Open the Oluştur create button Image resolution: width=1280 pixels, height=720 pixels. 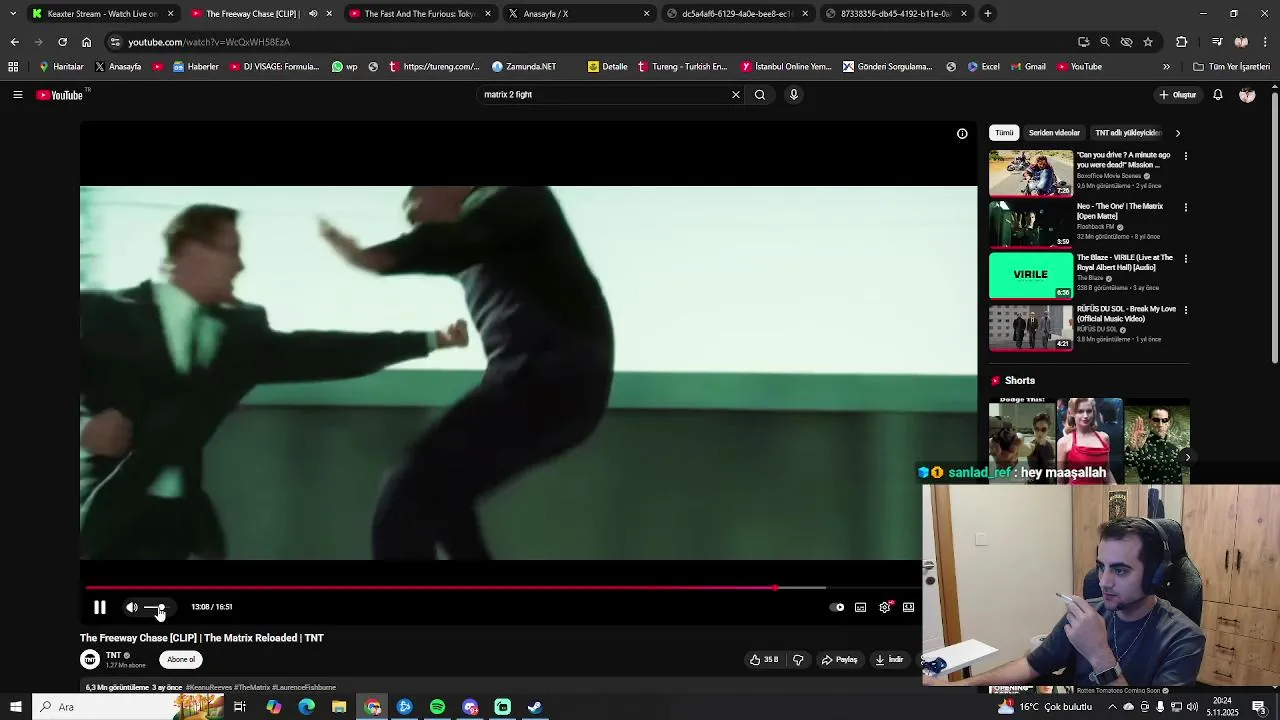[x=1178, y=95]
